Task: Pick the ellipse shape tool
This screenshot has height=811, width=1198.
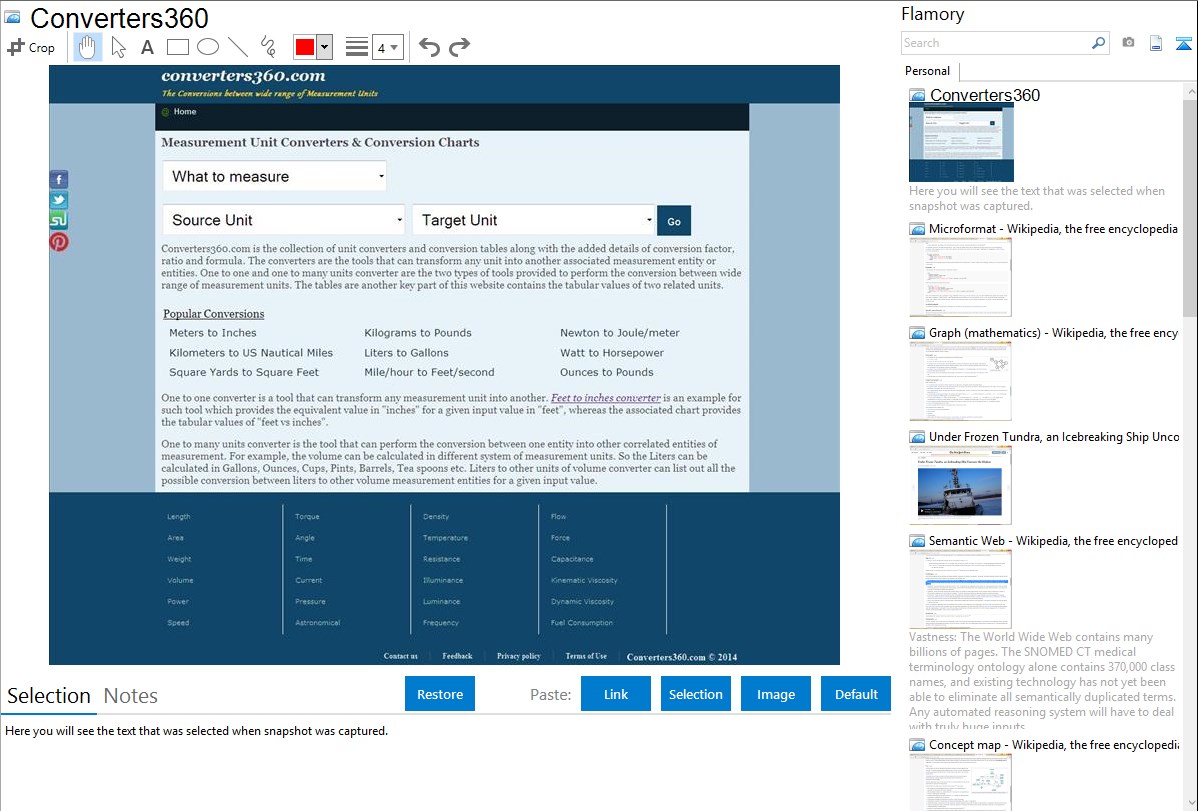Action: click(x=208, y=47)
